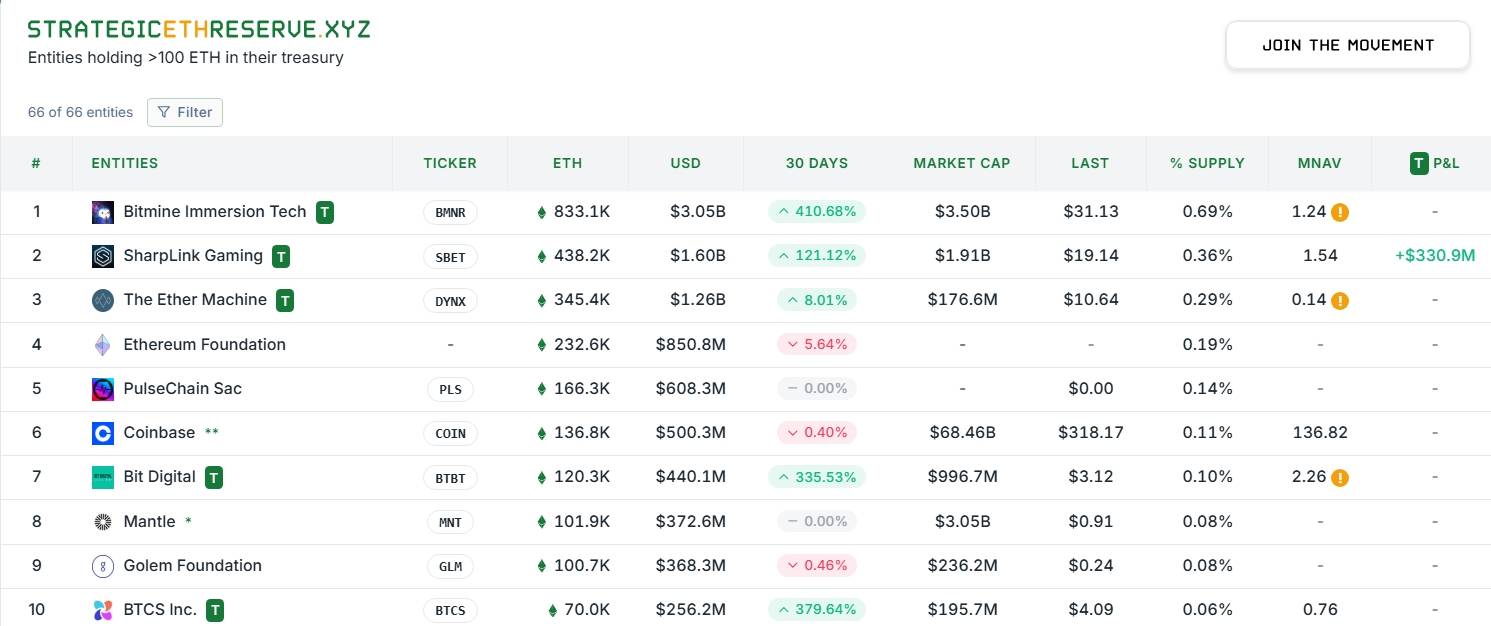This screenshot has width=1491, height=626.
Task: Click the Bit Digital logo icon
Action: click(x=103, y=477)
